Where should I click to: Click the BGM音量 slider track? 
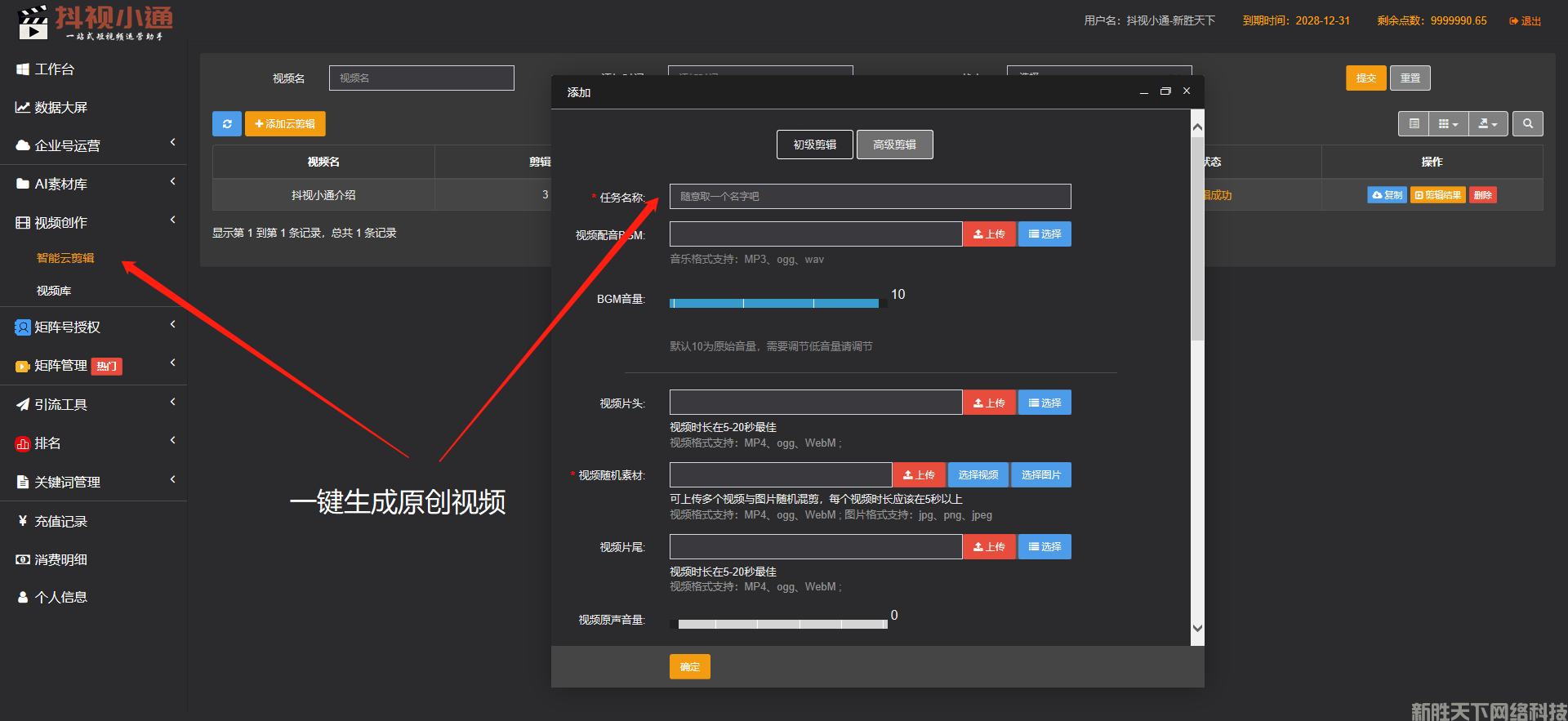[774, 303]
